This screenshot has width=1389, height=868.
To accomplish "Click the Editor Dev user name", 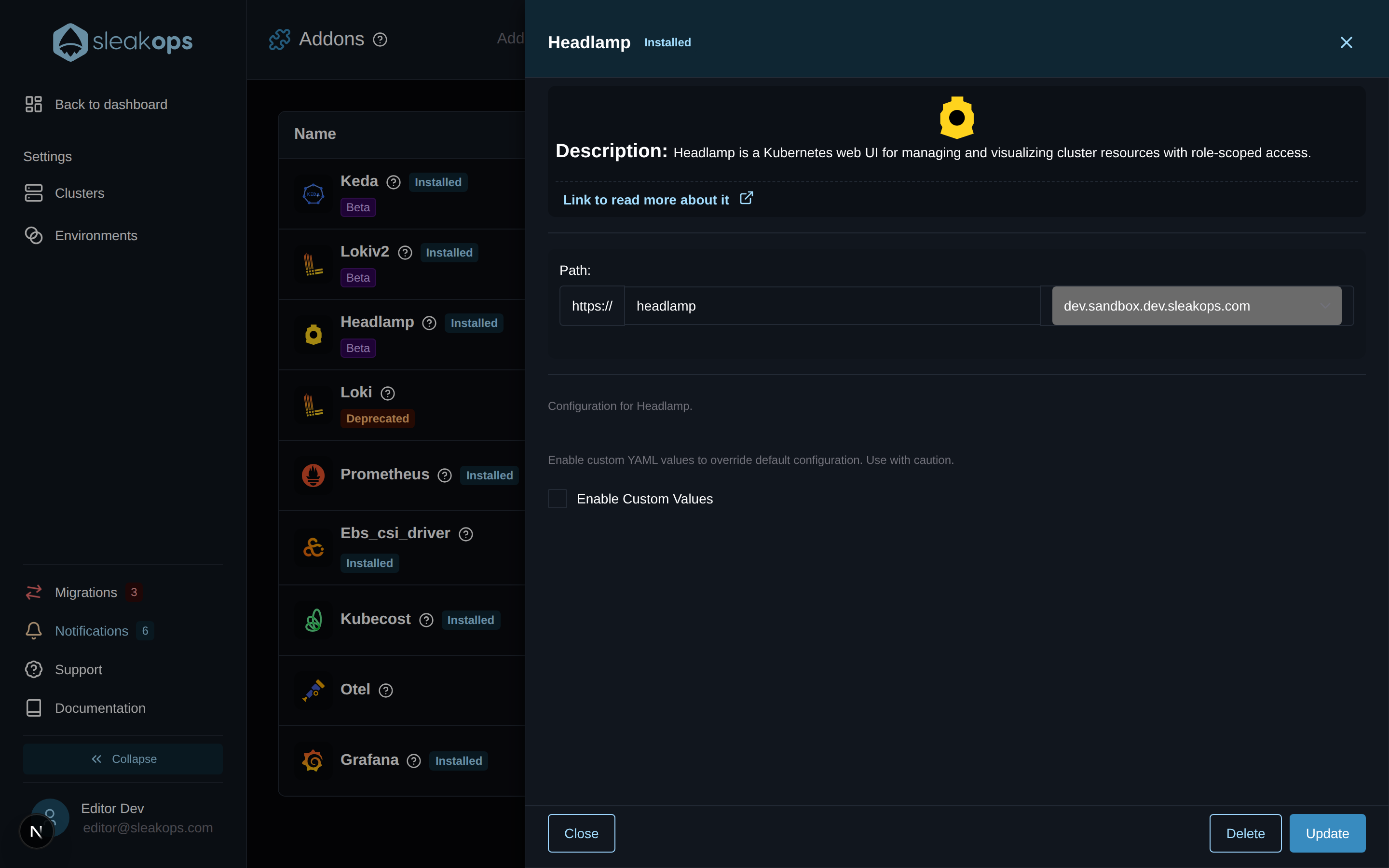I will coord(112,808).
